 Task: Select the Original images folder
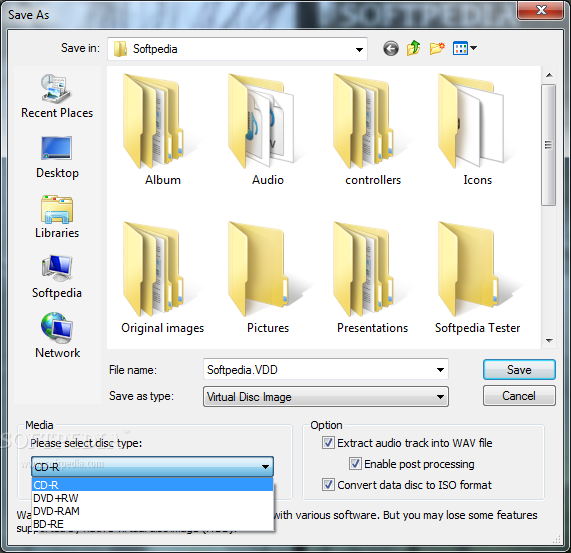(162, 278)
